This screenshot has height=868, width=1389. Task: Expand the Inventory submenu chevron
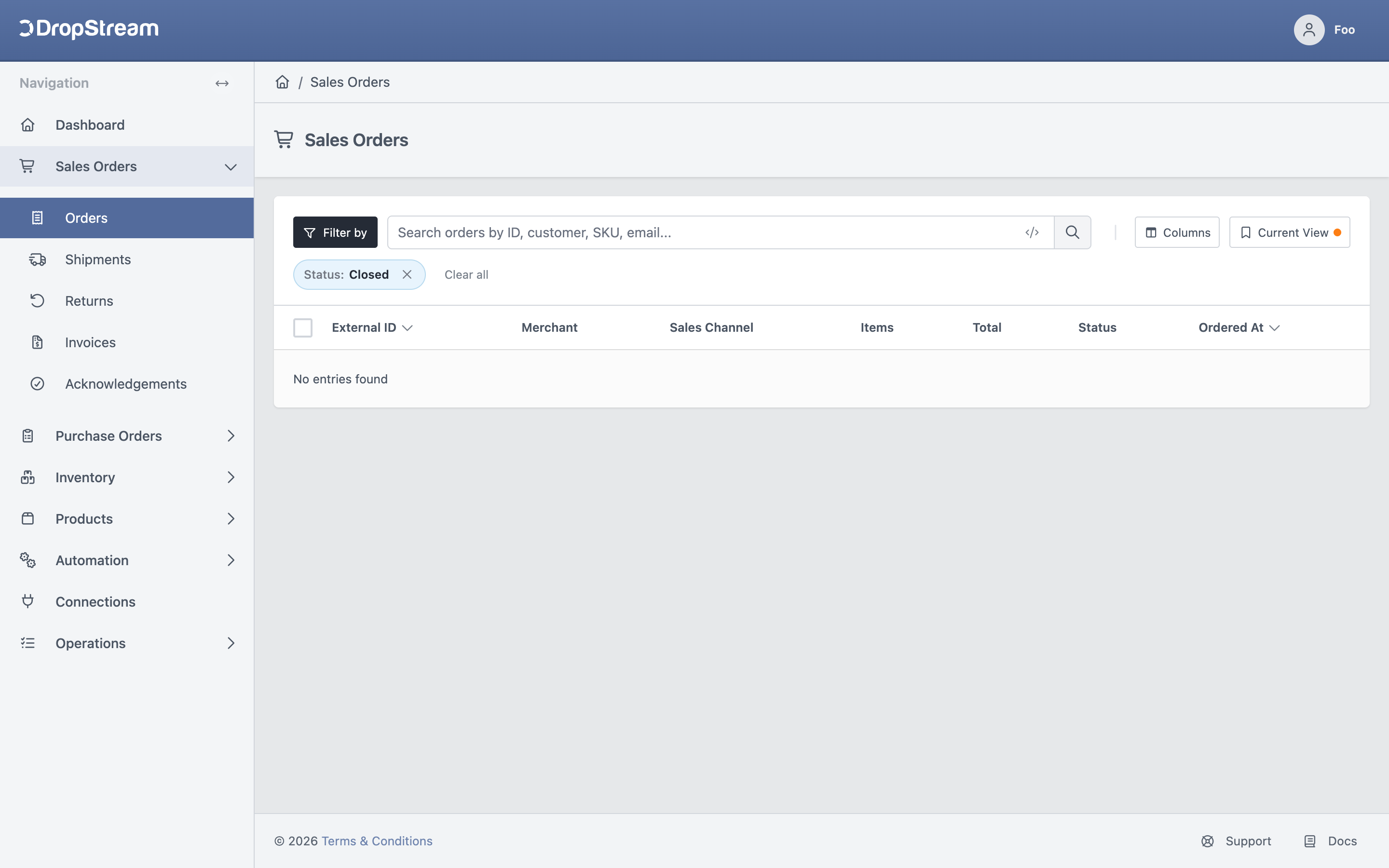tap(231, 477)
